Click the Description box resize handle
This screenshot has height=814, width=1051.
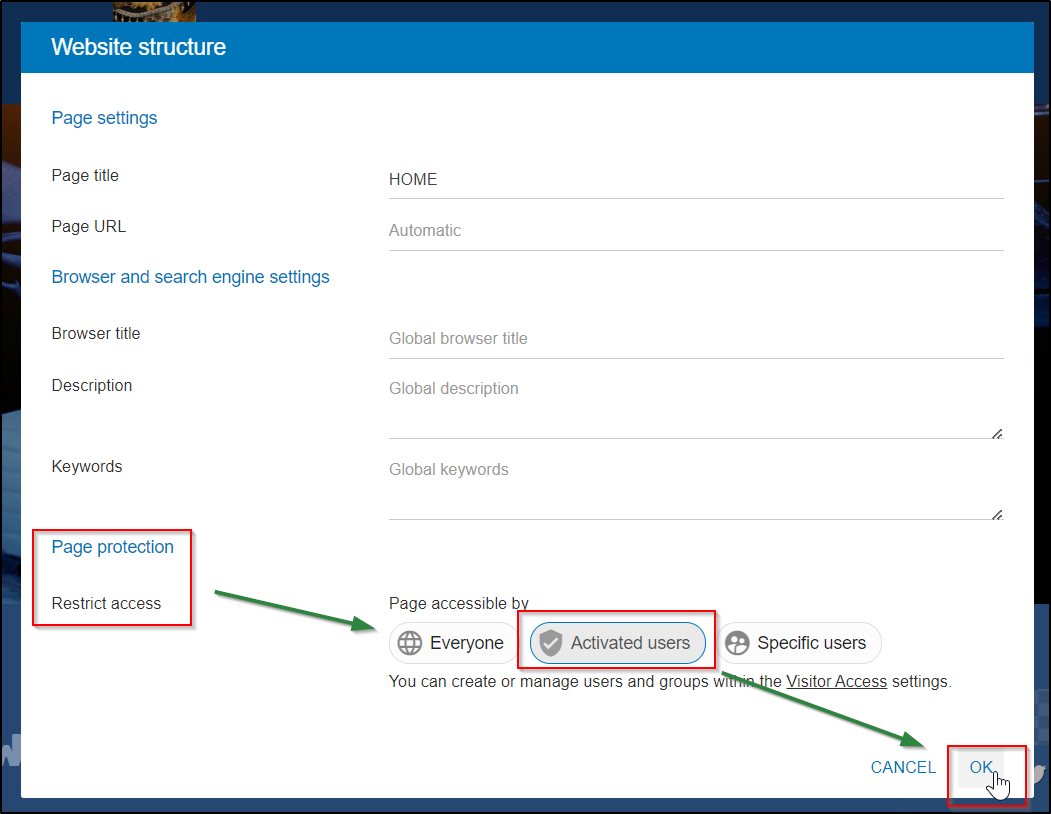click(x=996, y=433)
